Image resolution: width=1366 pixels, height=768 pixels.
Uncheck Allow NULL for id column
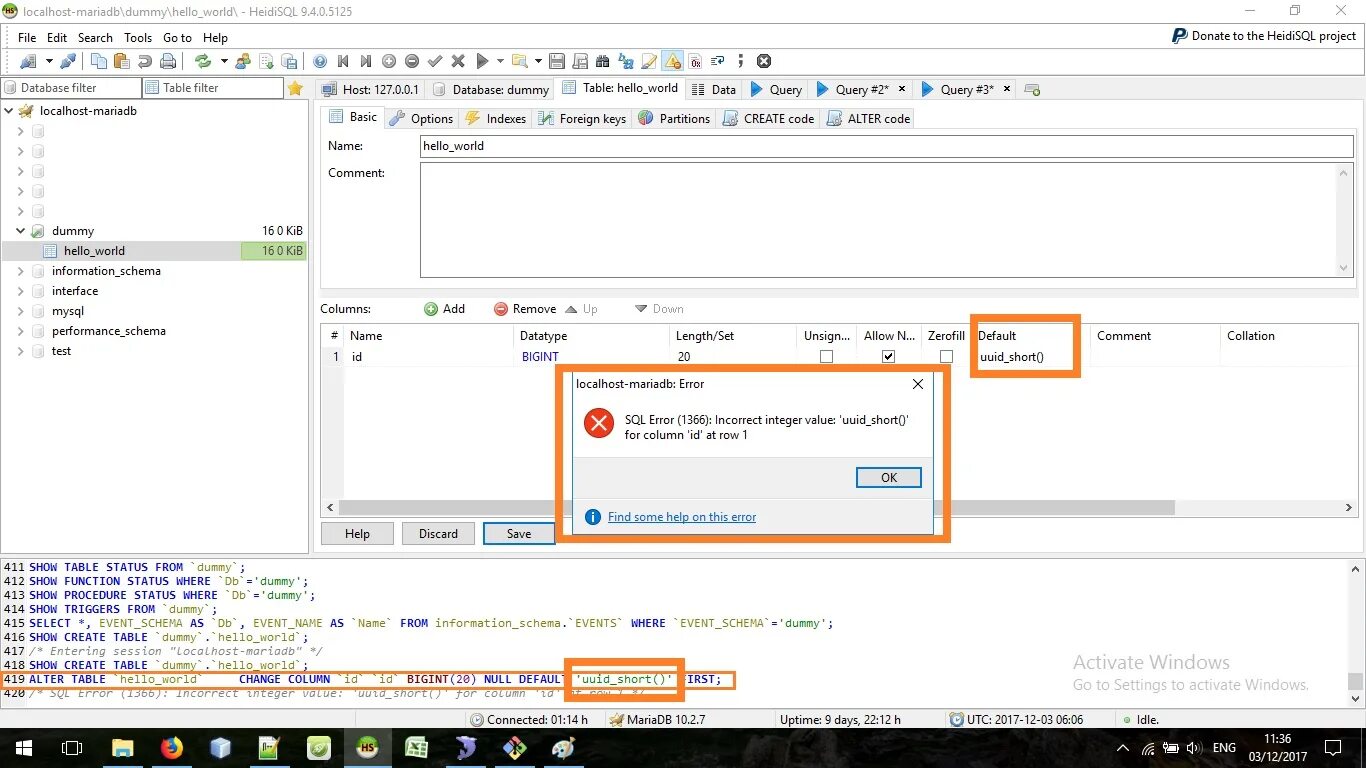point(888,356)
